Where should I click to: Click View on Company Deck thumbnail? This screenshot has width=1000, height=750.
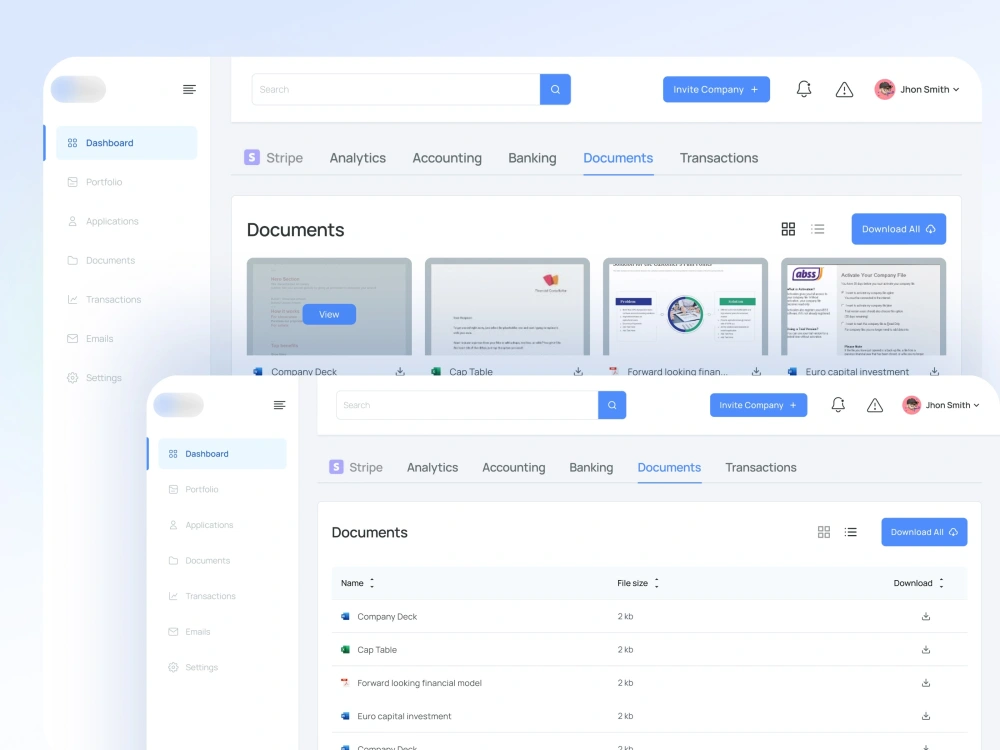pos(329,314)
